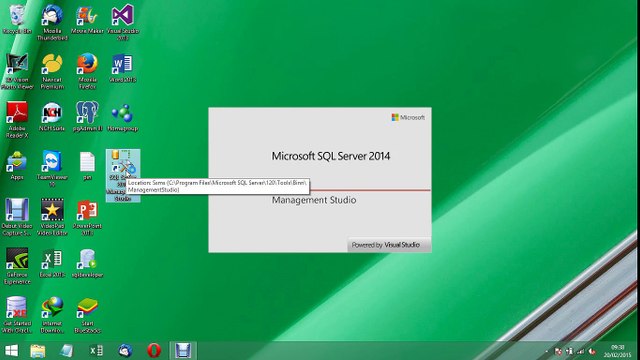
Task: Open 3D Vision Photo Viewer shortcut
Action: point(17,71)
